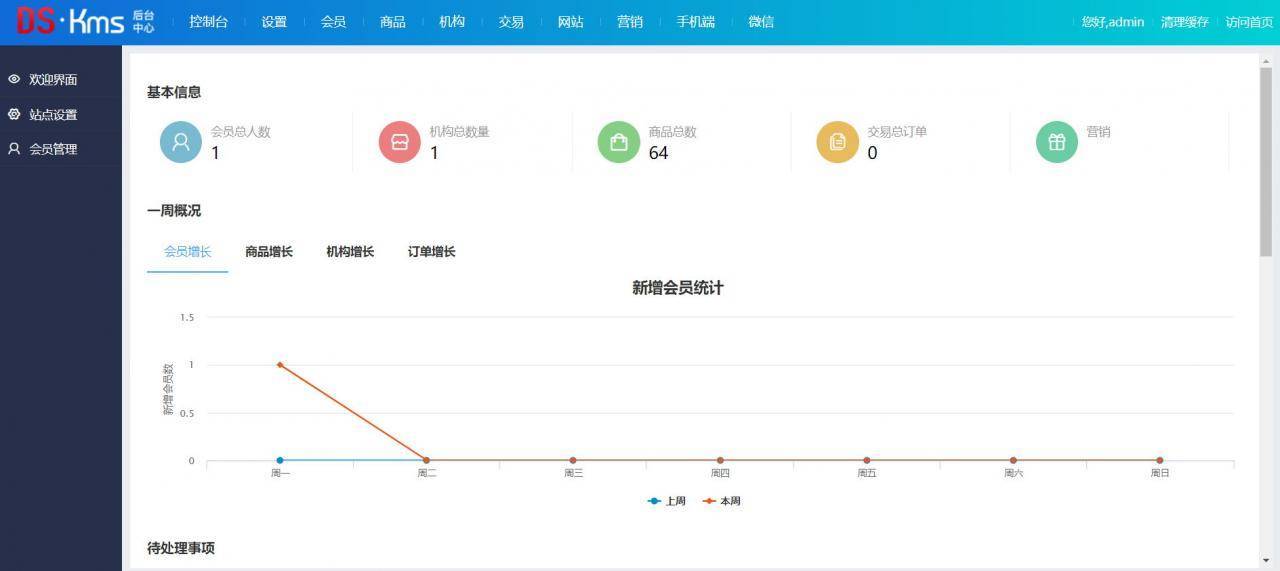Image resolution: width=1280 pixels, height=571 pixels.
Task: Click the teal 营销 gift icon
Action: coord(1057,142)
